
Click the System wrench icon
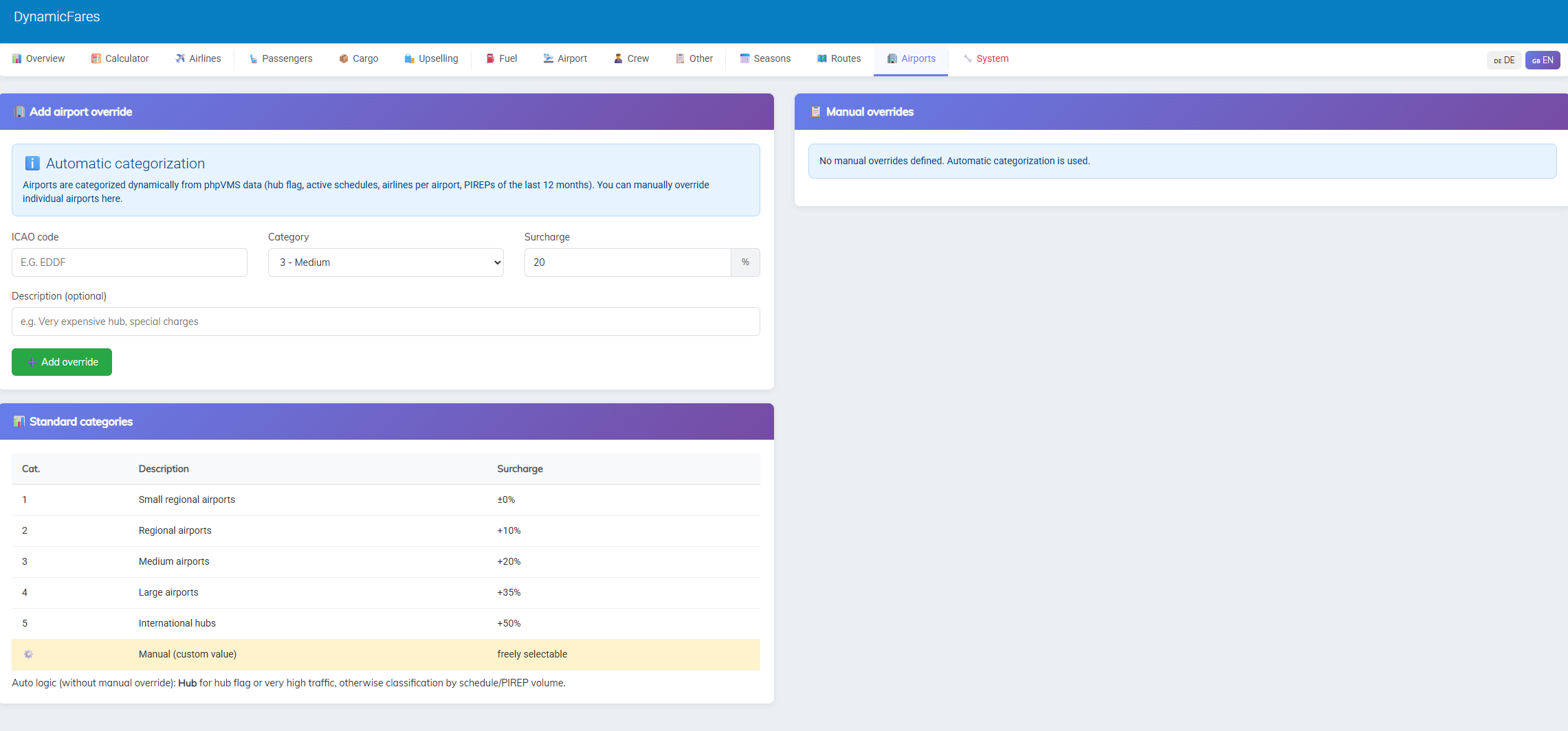[967, 59]
